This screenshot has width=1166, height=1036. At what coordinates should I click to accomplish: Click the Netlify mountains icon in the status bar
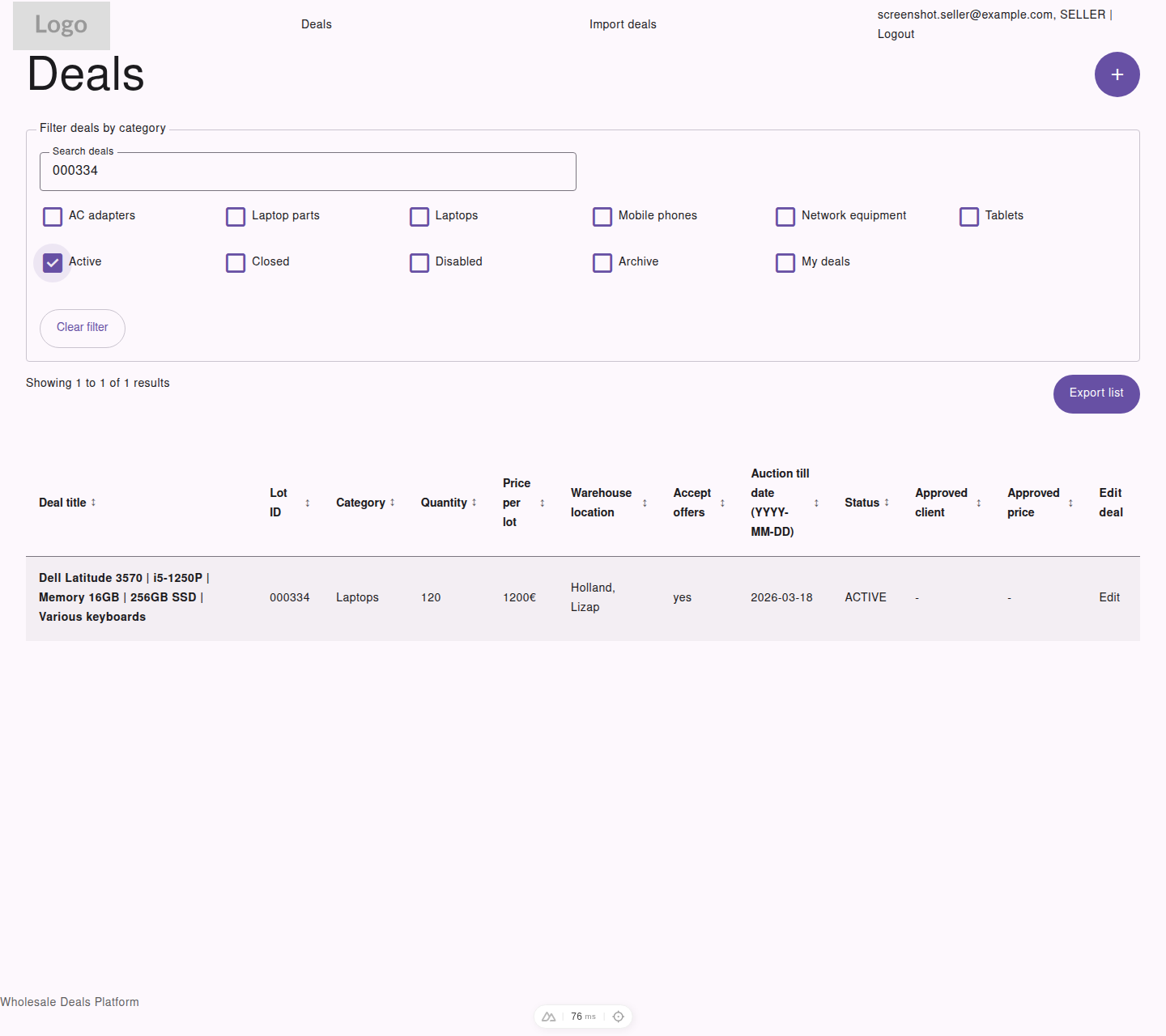point(548,1017)
